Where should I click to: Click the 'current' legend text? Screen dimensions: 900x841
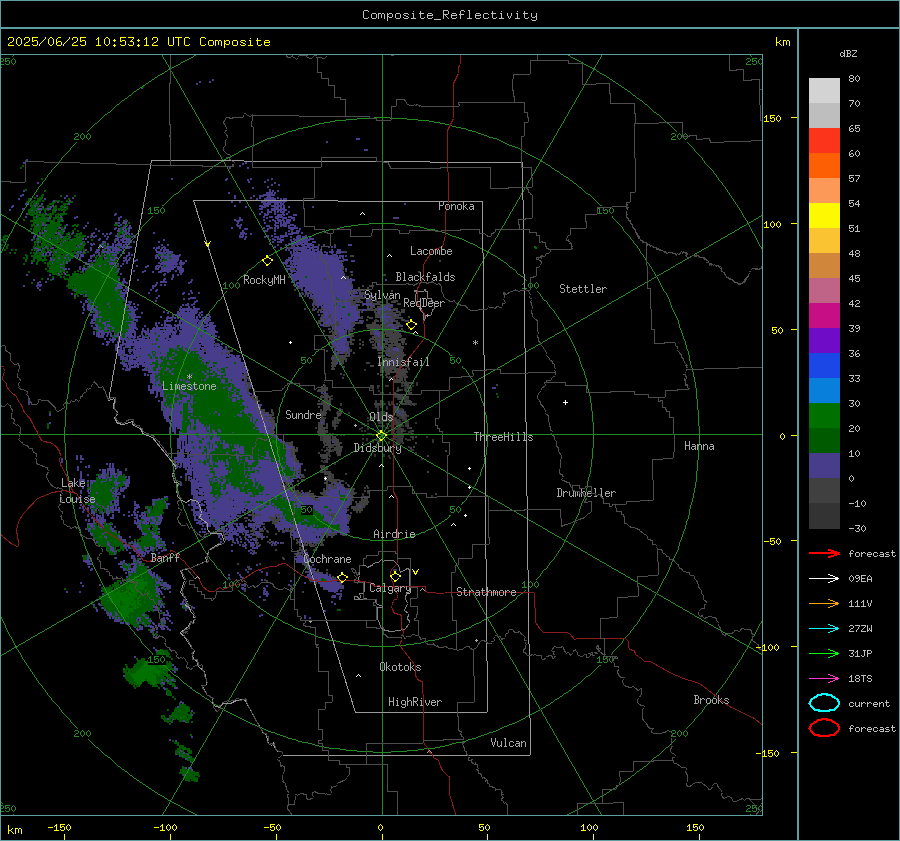point(869,703)
